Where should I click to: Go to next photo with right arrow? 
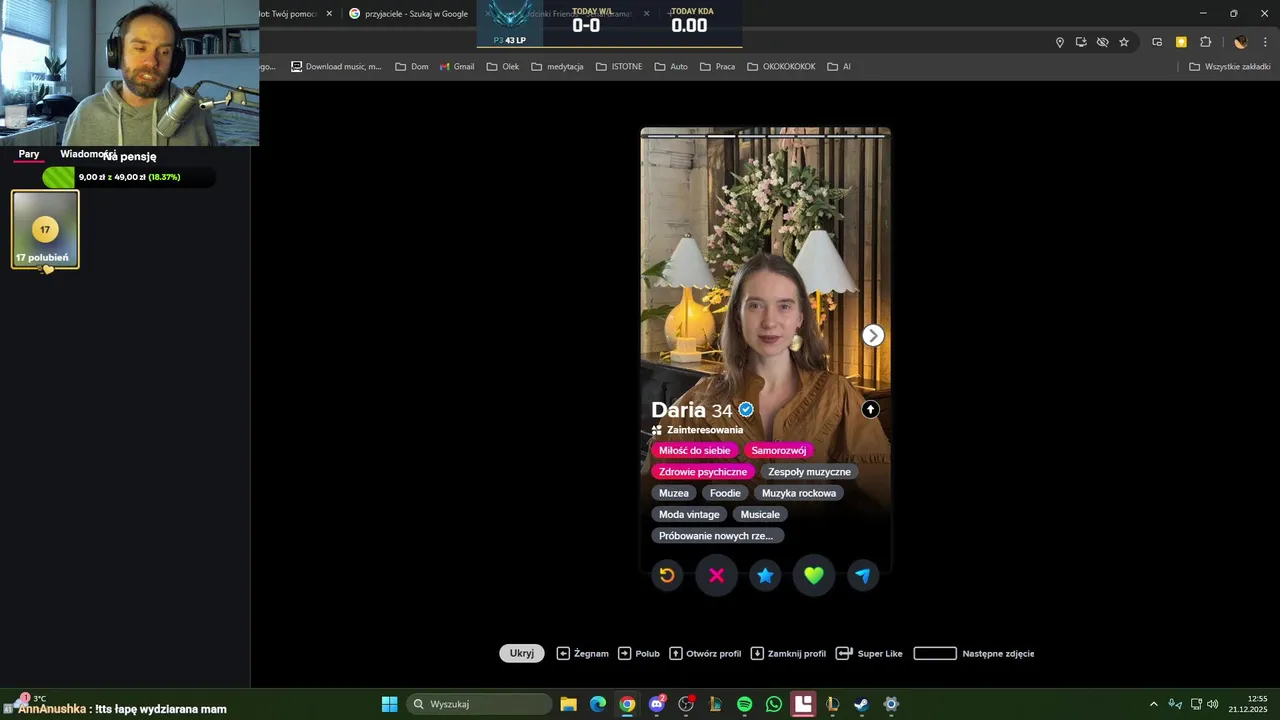873,336
